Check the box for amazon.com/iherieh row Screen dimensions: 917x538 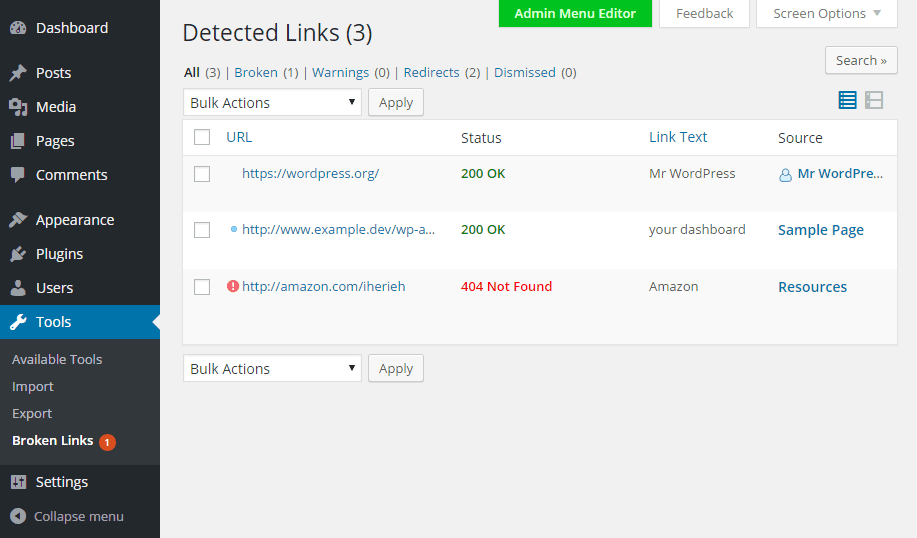pyautogui.click(x=202, y=287)
